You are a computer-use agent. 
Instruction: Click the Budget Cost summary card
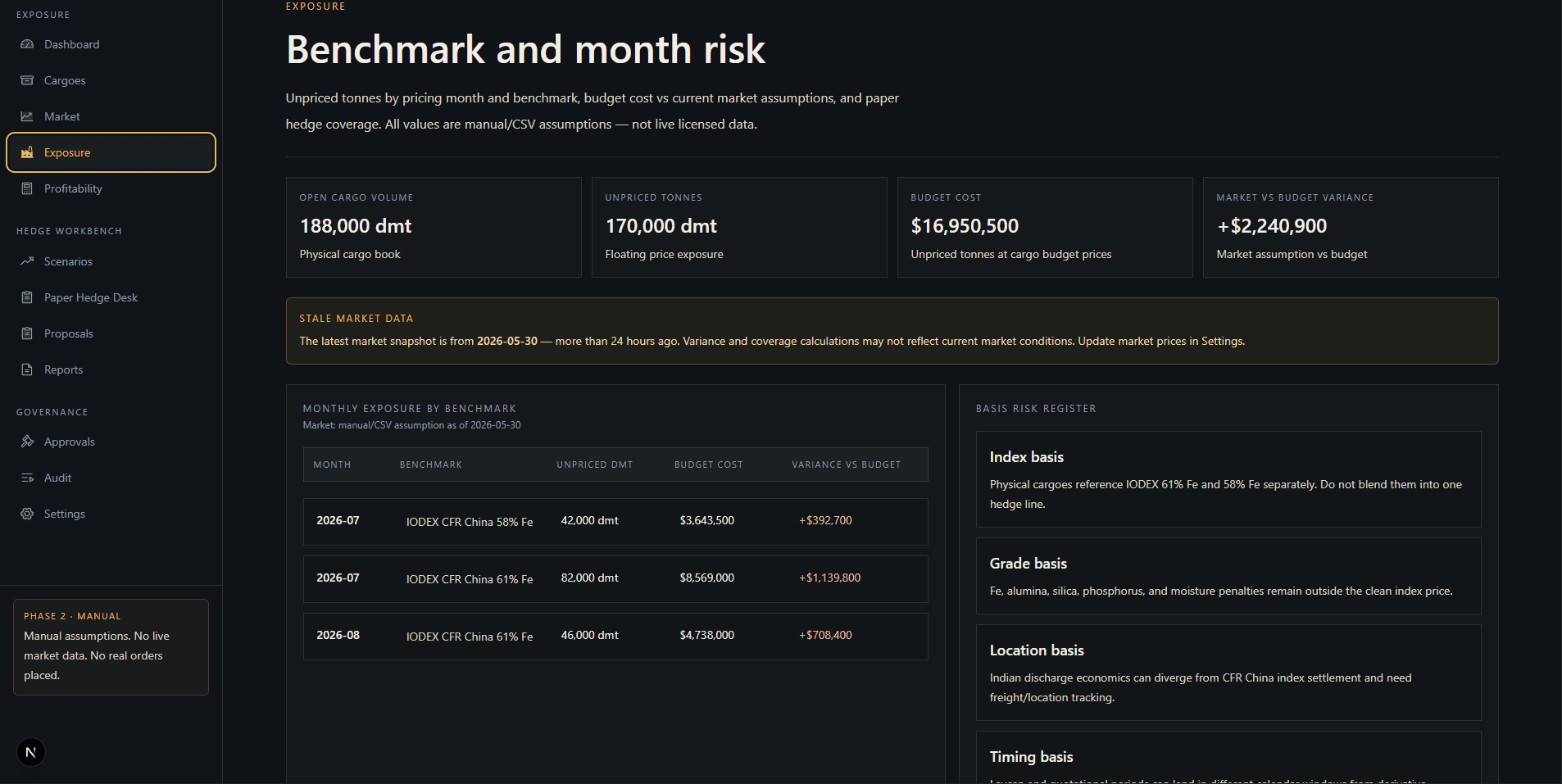click(1045, 227)
